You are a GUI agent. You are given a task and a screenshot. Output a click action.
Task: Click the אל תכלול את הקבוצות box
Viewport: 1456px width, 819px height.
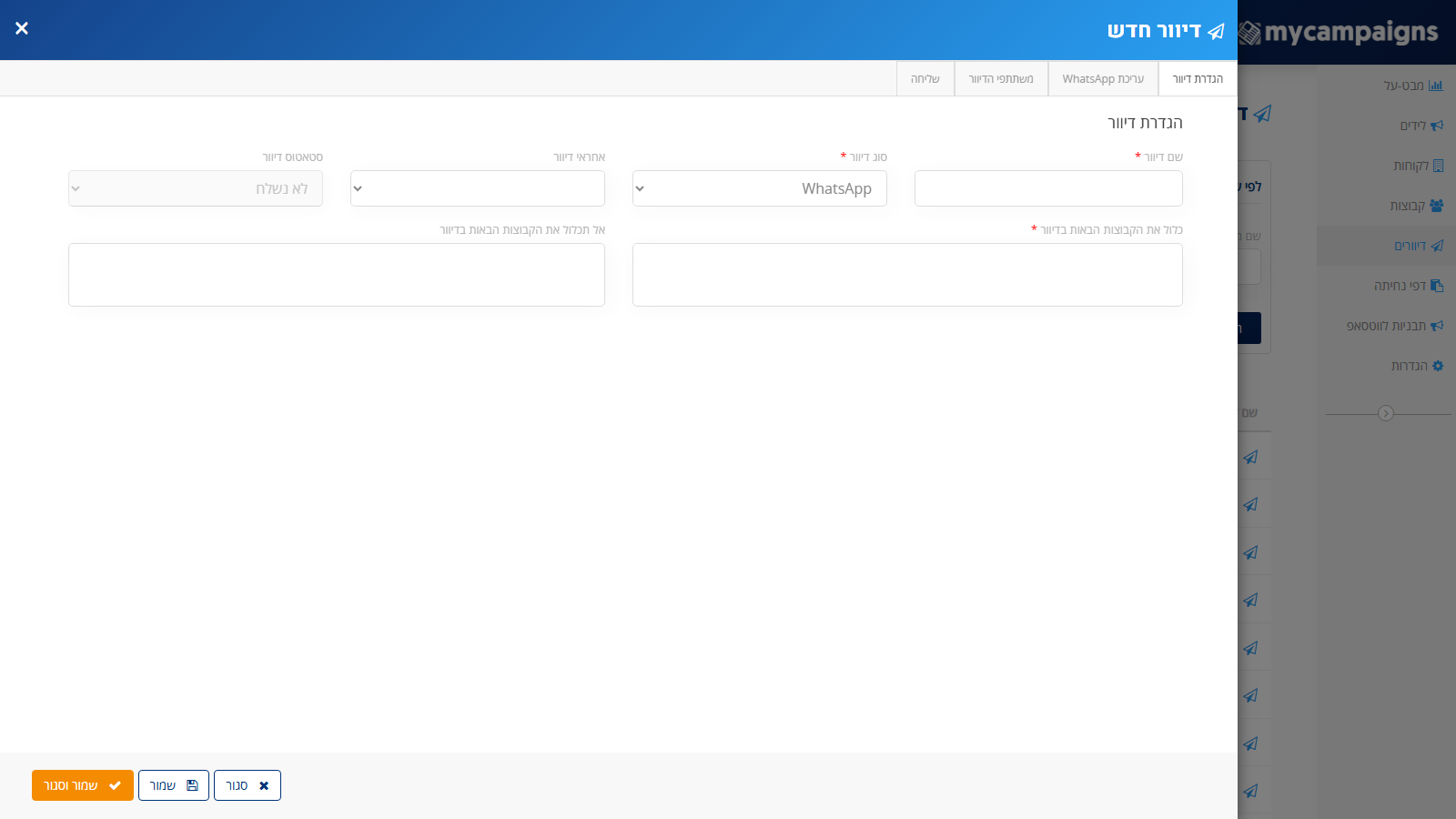(x=337, y=275)
